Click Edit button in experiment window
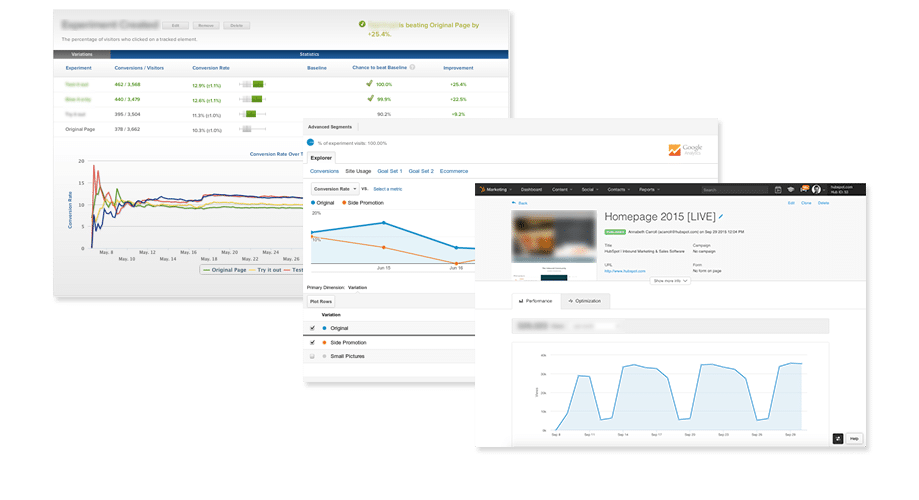Viewport: 919px width, 500px height. (175, 25)
